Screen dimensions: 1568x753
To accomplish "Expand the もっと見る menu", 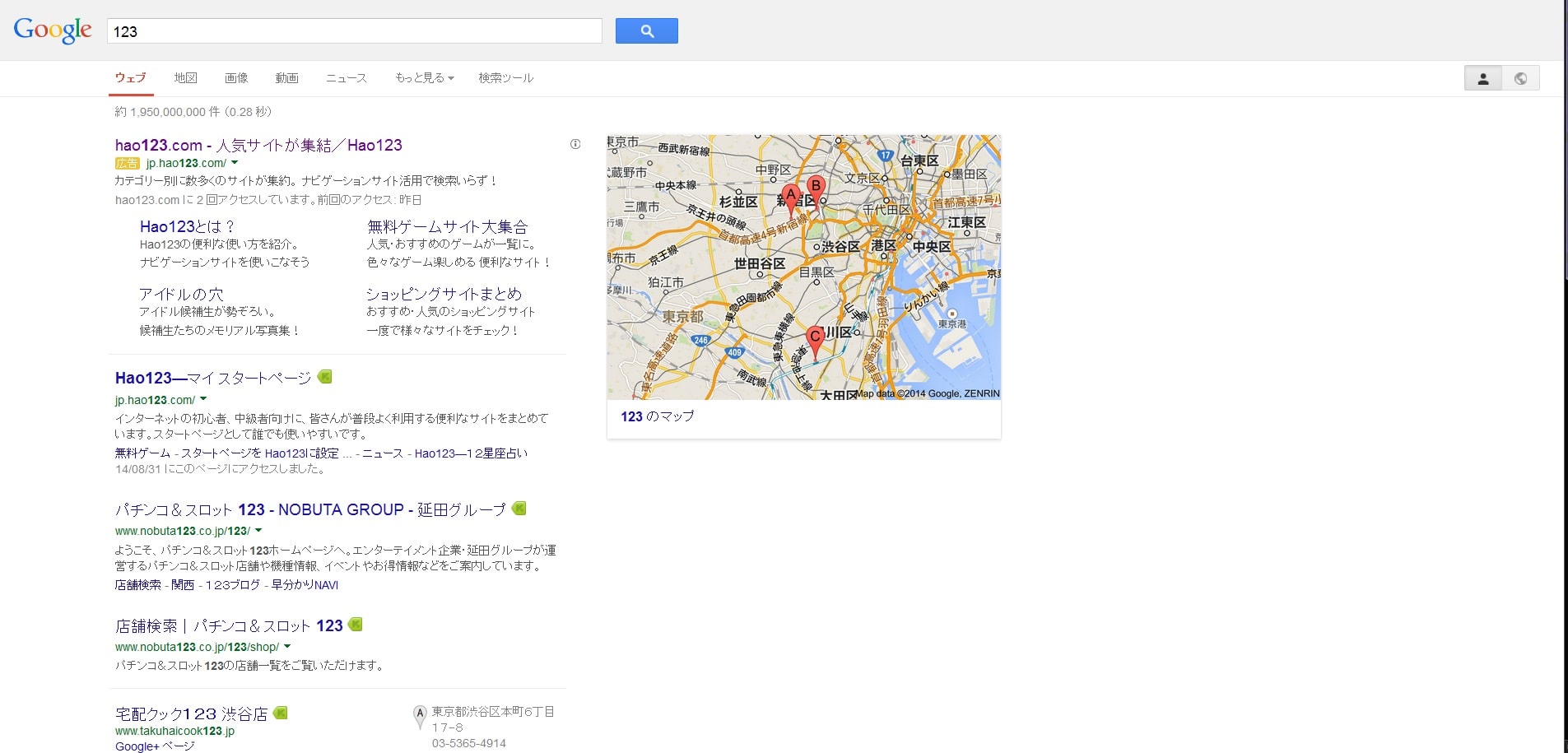I will (424, 78).
